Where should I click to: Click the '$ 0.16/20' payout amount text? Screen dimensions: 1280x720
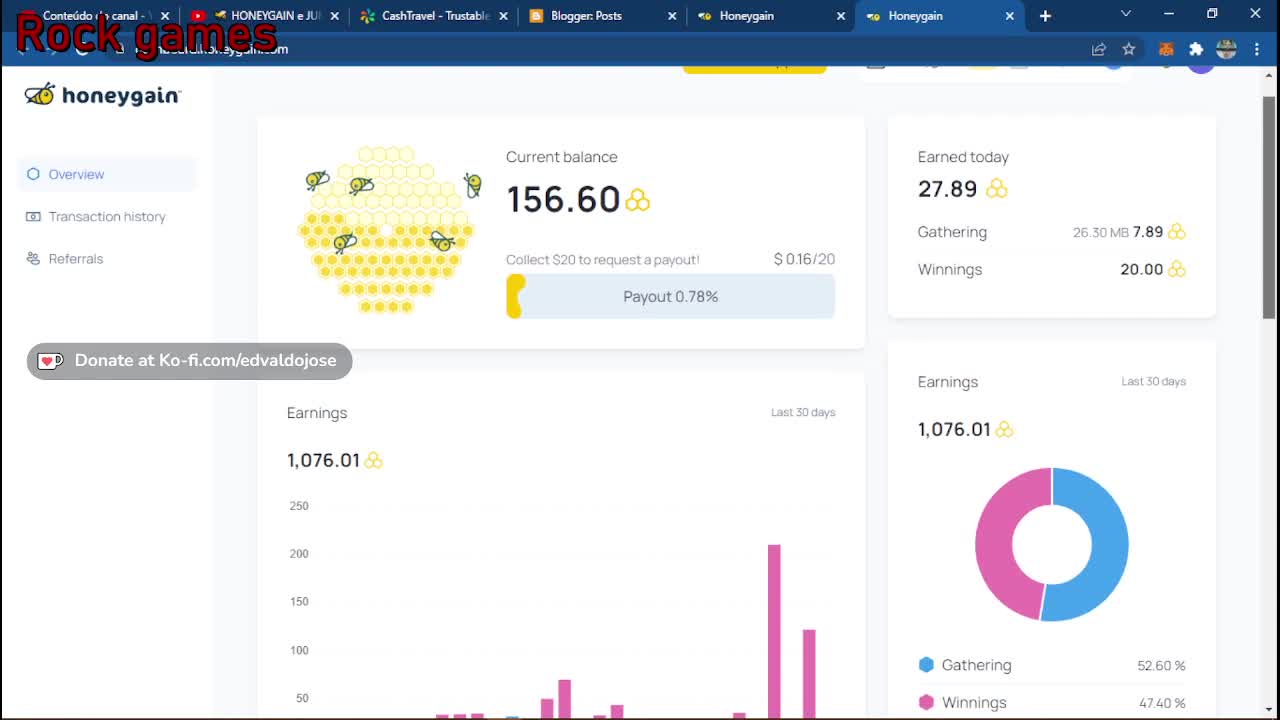coord(804,259)
